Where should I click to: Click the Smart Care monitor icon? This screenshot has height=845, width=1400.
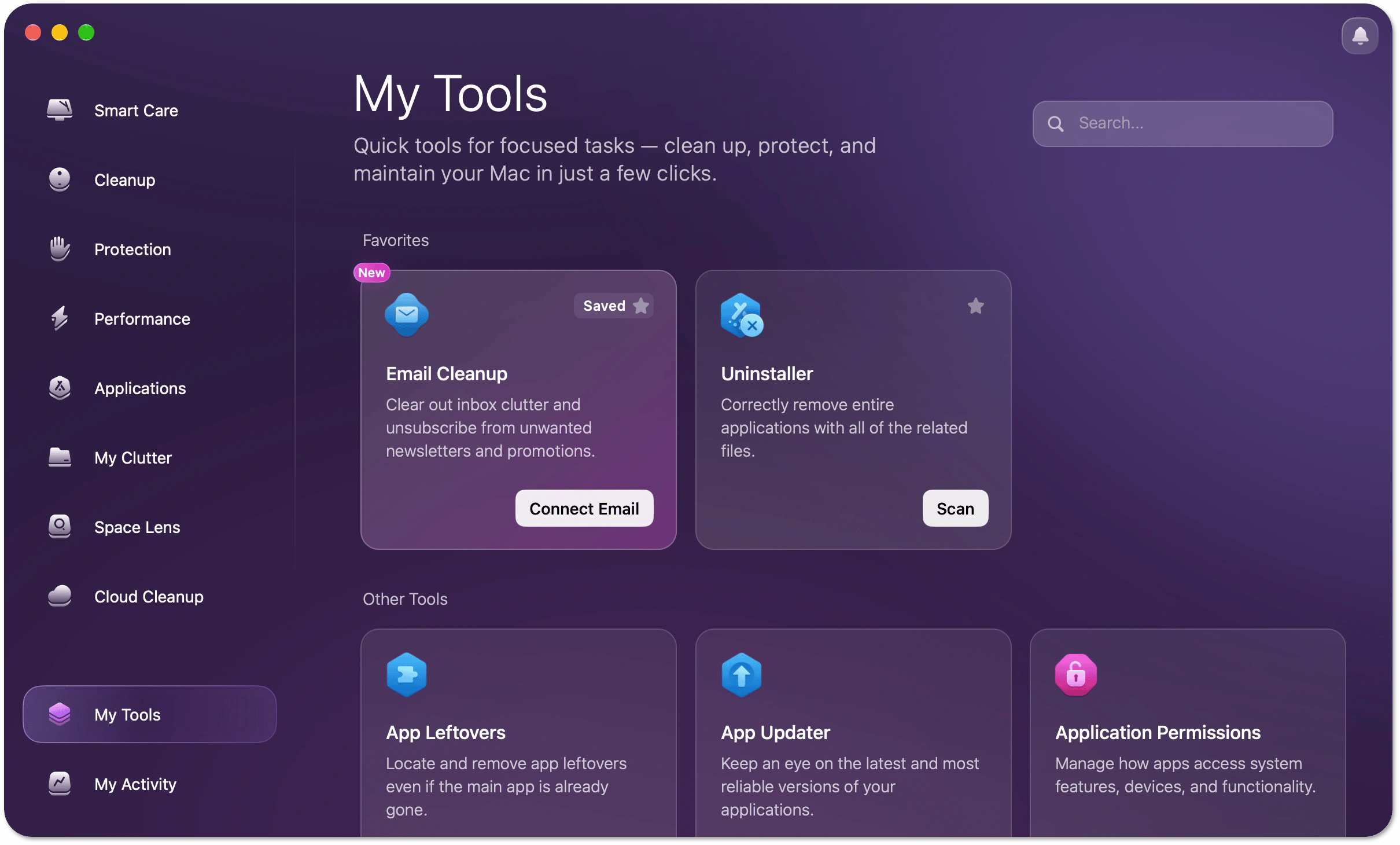(x=60, y=110)
